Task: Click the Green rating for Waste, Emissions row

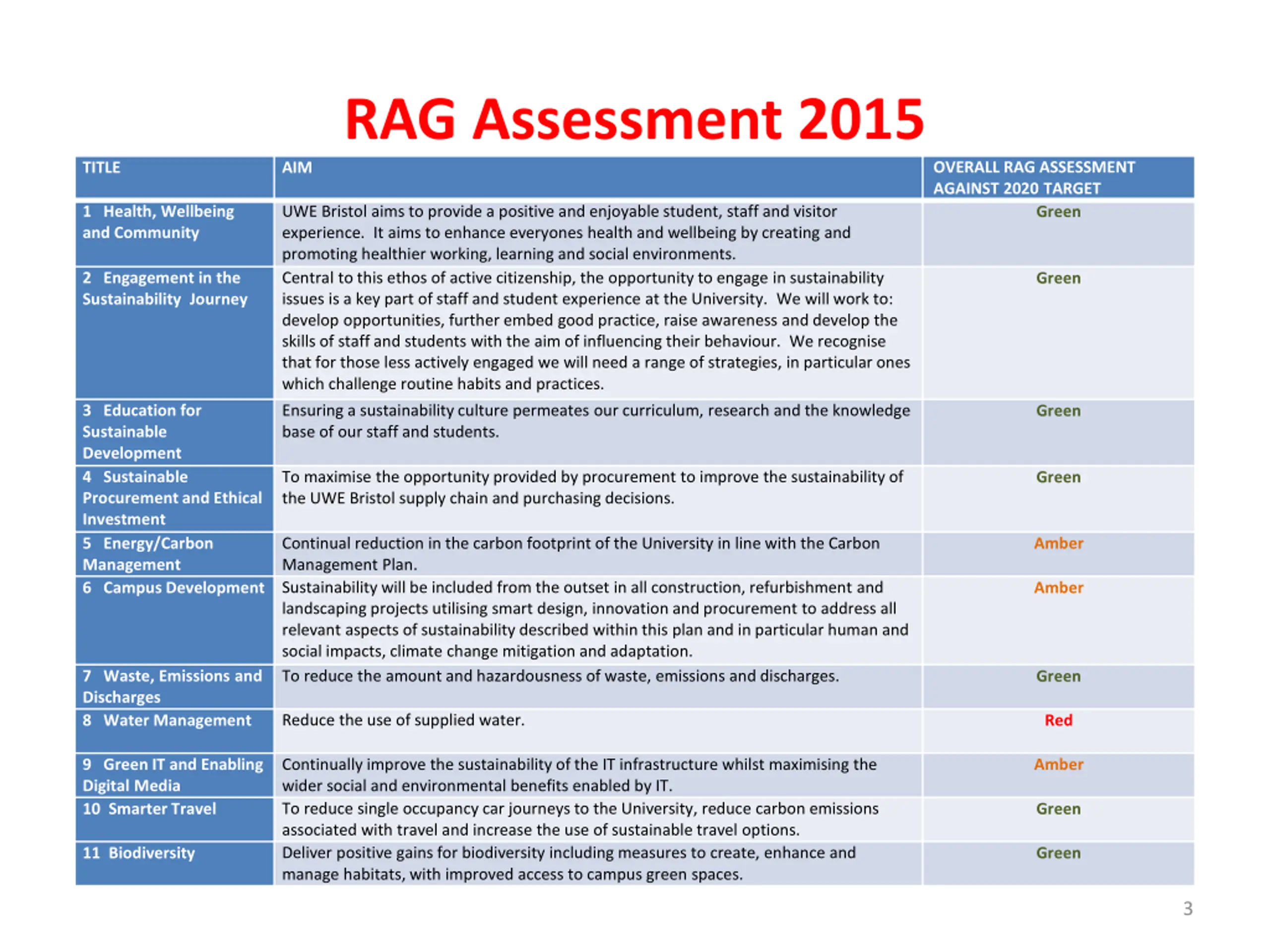Action: pos(1058,676)
